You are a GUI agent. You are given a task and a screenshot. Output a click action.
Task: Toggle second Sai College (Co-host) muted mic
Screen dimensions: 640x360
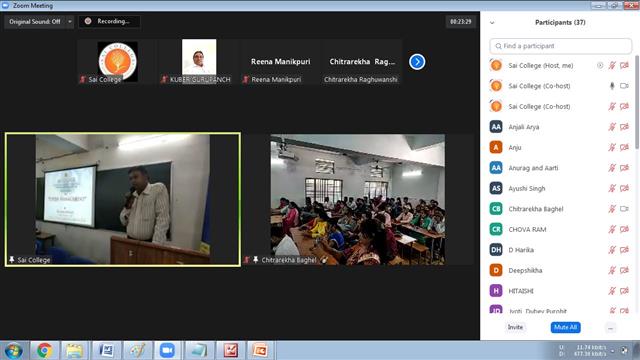pos(612,107)
